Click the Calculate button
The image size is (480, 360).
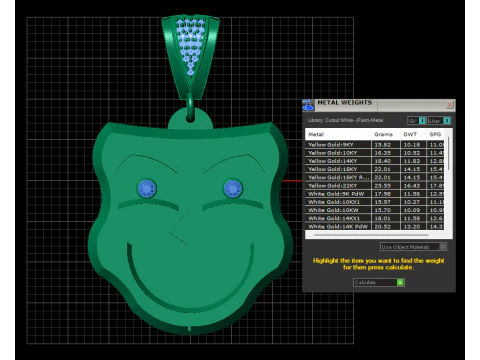(379, 282)
